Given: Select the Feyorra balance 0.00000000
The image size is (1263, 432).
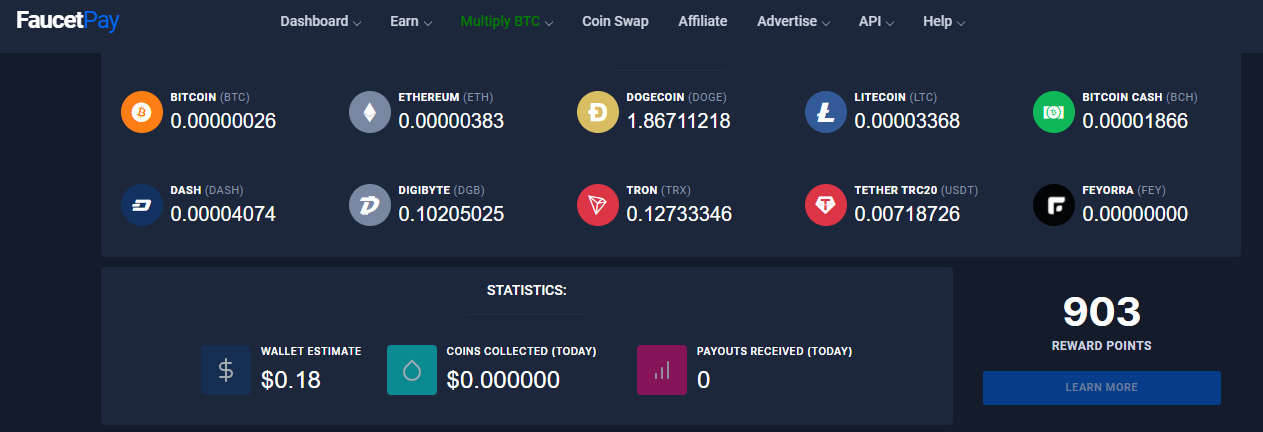Looking at the screenshot, I should coord(1135,213).
